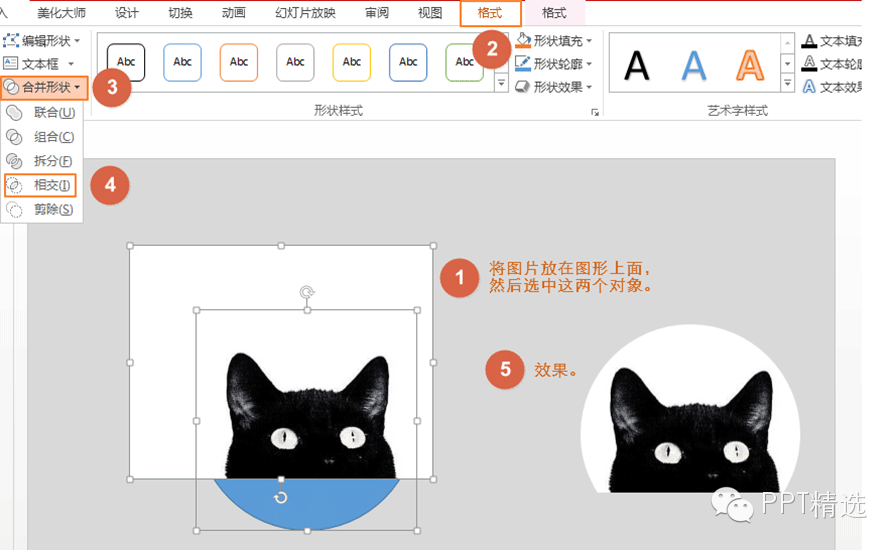The image size is (895, 550).
Task: Open the 合并形状 merge shapes dropdown
Action: point(45,87)
